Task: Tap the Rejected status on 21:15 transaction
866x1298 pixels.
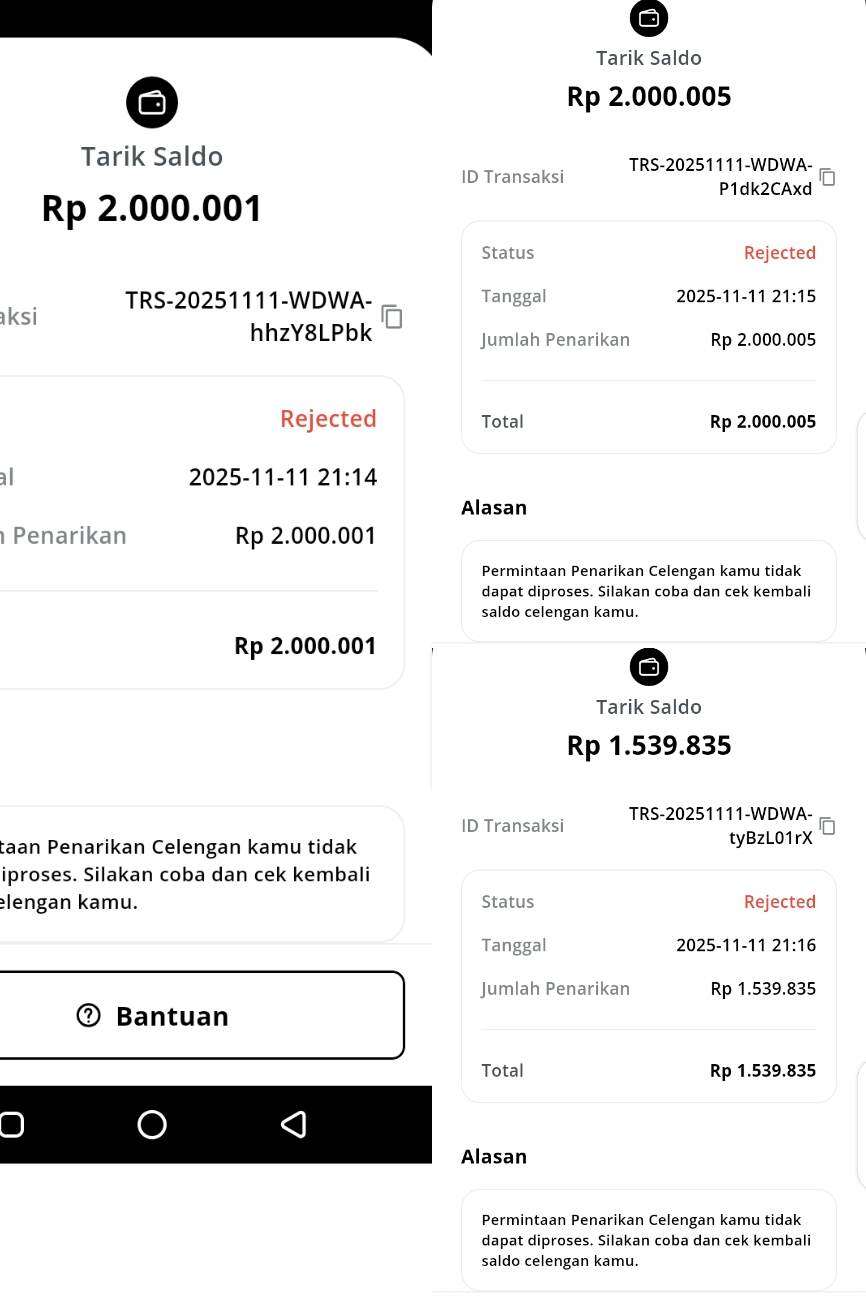Action: (x=779, y=253)
